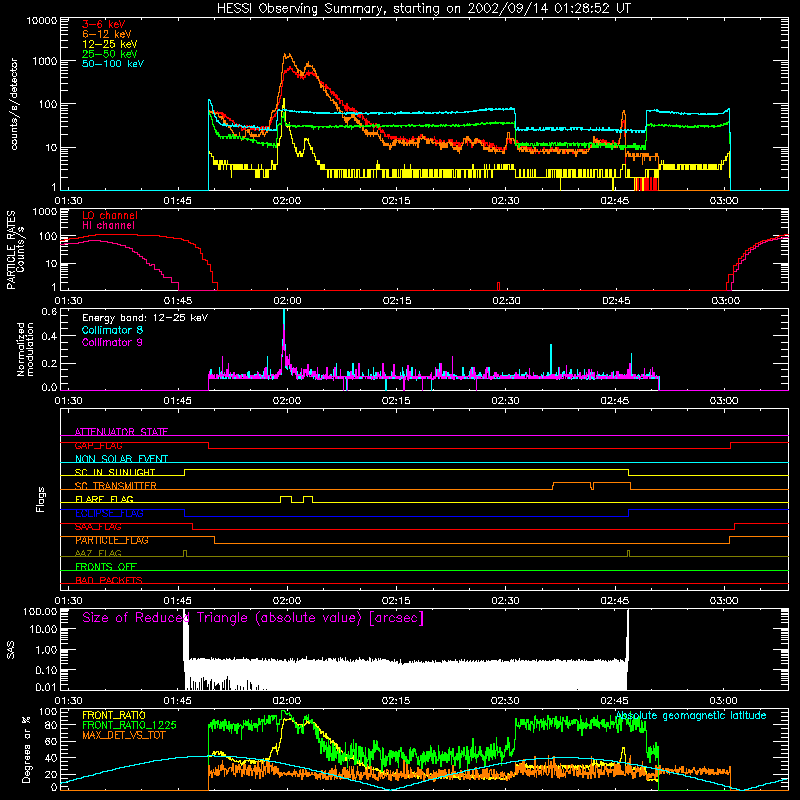Select the orange MAX_DET_VS_TOT legend label

click(x=123, y=735)
